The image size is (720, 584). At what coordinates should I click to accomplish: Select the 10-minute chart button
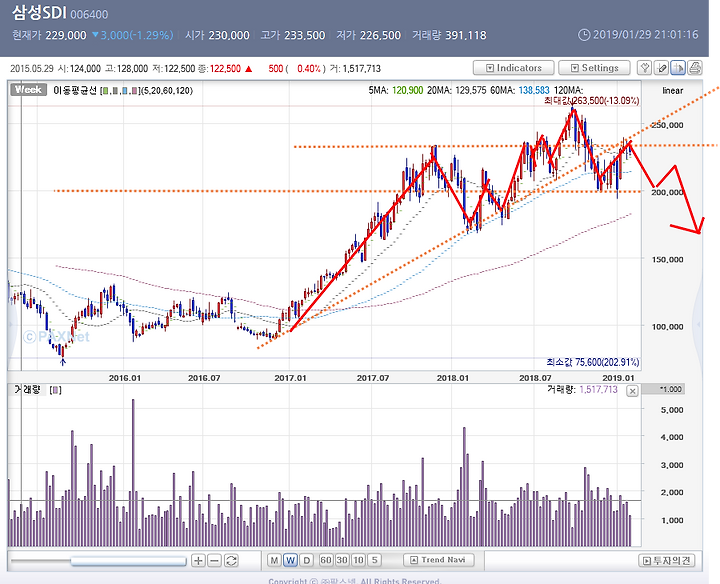coord(359,560)
